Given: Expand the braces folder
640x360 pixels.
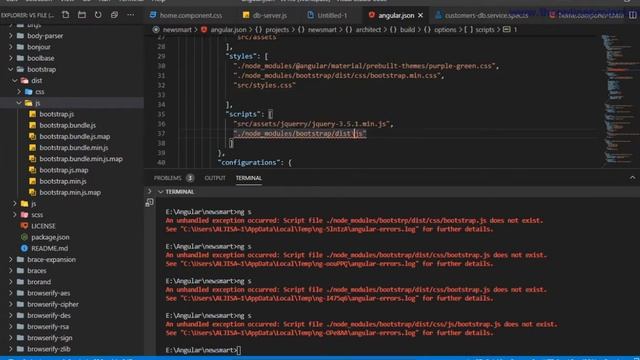Looking at the screenshot, I should (x=37, y=271).
